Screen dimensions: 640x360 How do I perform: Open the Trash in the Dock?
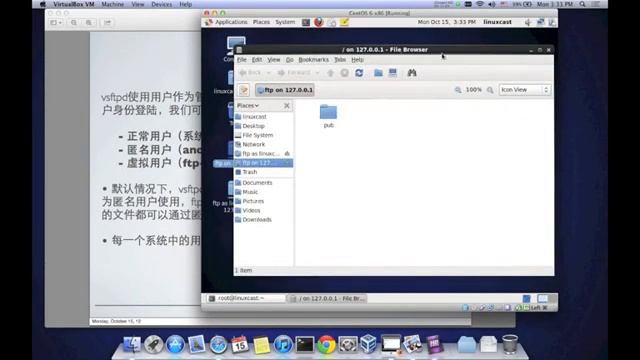[510, 344]
